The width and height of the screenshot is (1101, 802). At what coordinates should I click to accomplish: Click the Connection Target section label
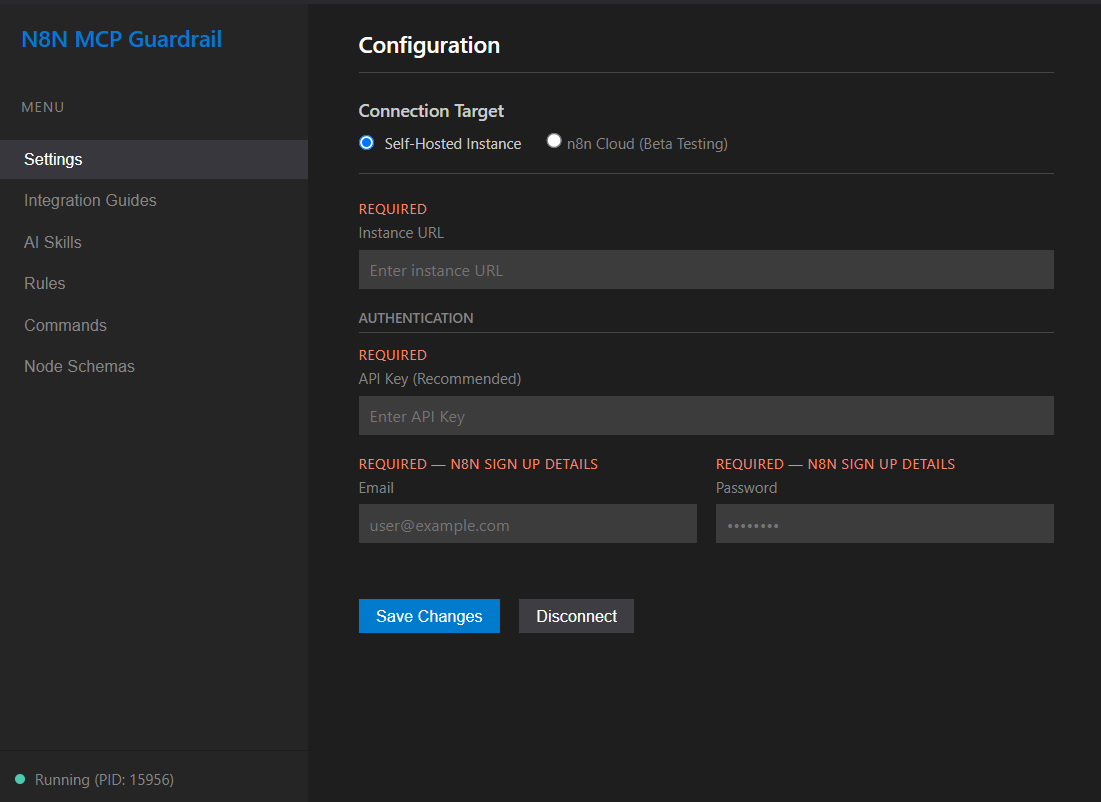click(x=431, y=111)
